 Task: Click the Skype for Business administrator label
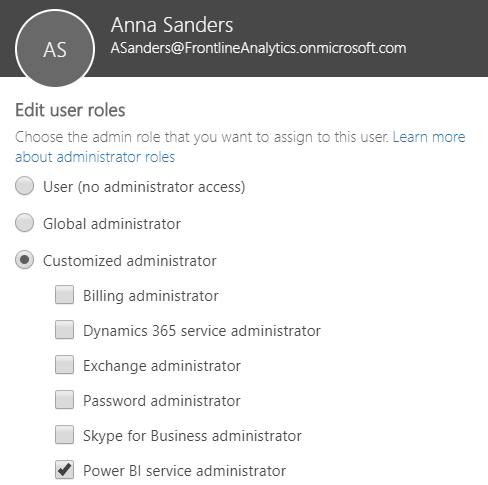[x=192, y=436]
